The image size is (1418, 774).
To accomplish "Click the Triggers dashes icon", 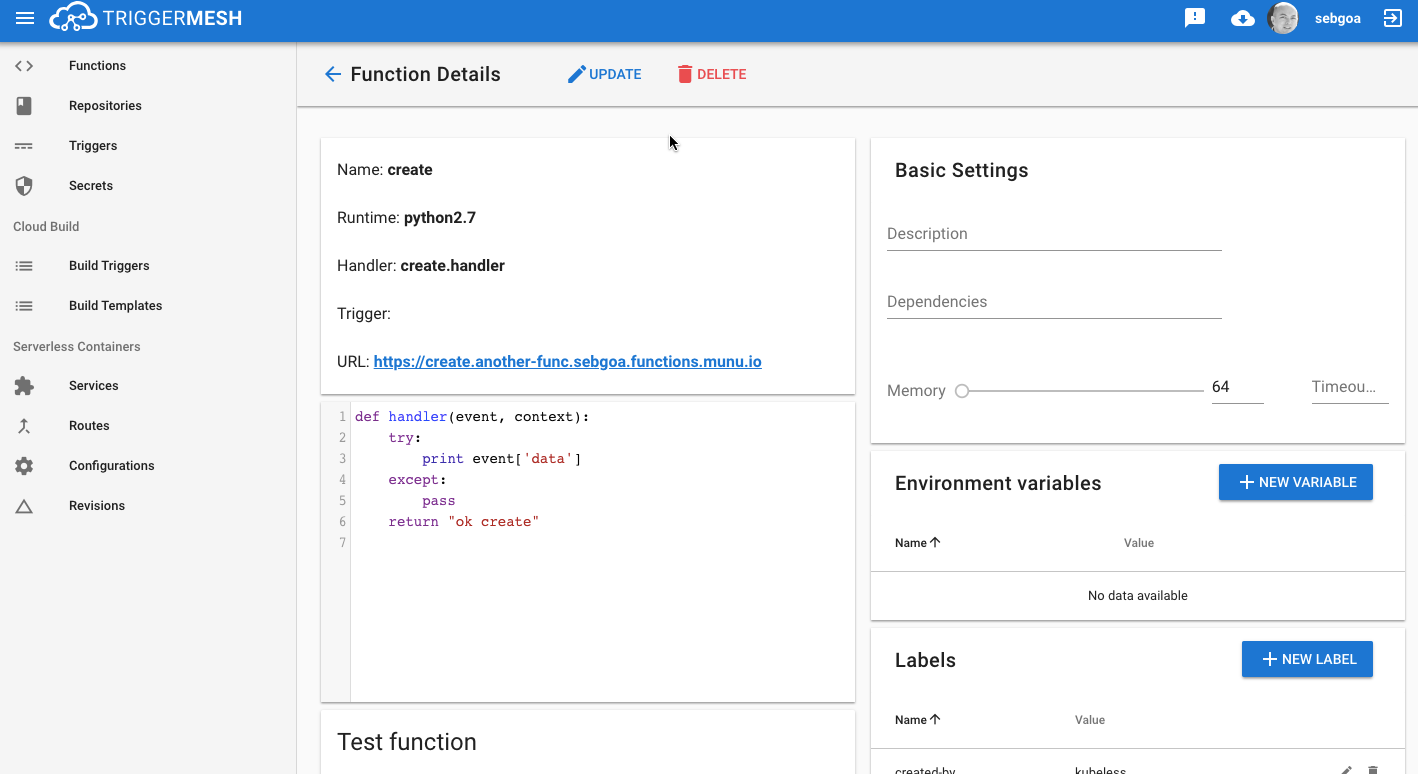I will [x=24, y=146].
